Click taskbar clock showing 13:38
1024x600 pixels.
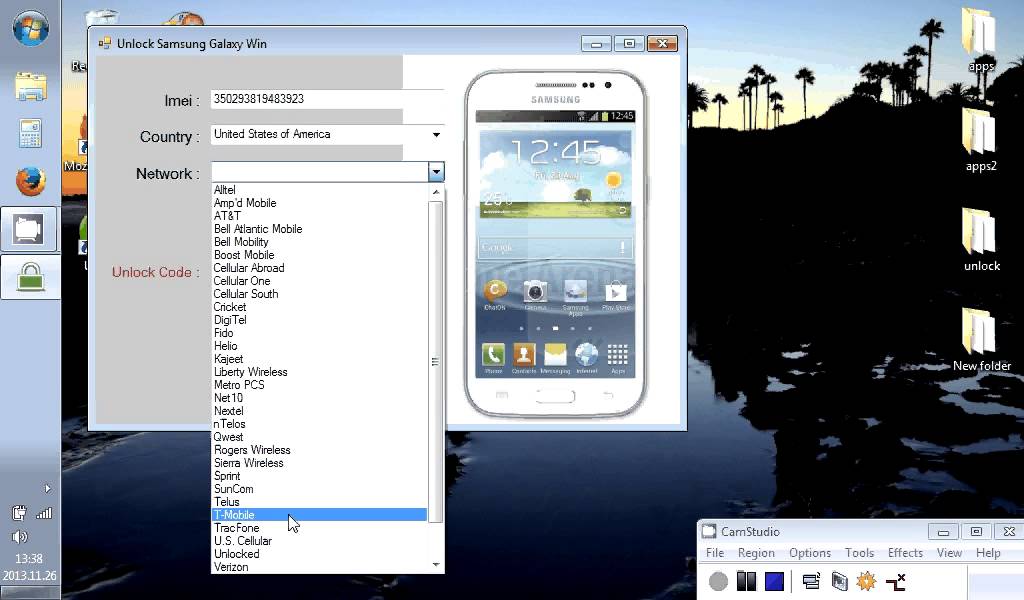tap(29, 559)
